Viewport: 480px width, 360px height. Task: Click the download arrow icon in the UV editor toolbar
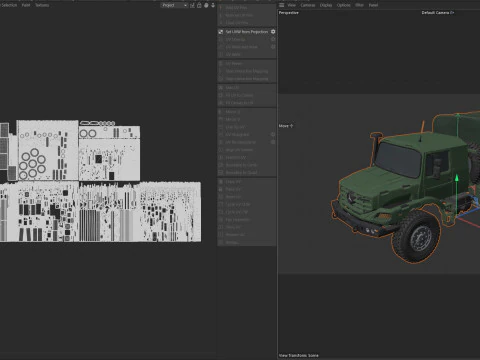tap(213, 5)
